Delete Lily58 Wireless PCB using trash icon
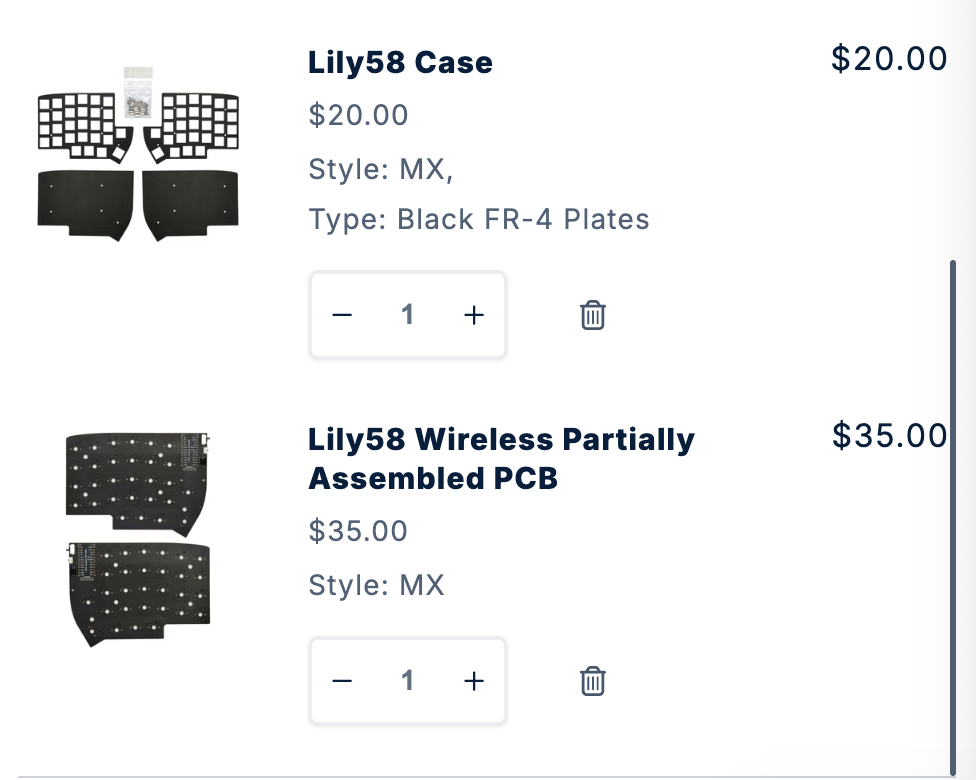This screenshot has height=780, width=976. (x=593, y=681)
